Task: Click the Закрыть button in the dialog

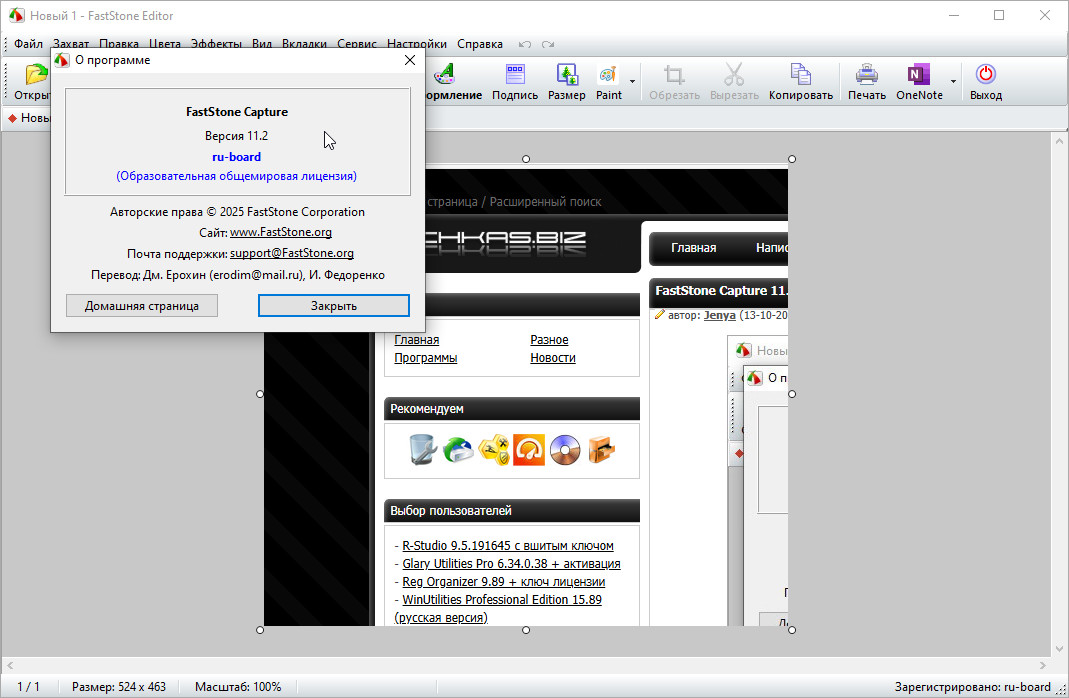Action: click(333, 306)
